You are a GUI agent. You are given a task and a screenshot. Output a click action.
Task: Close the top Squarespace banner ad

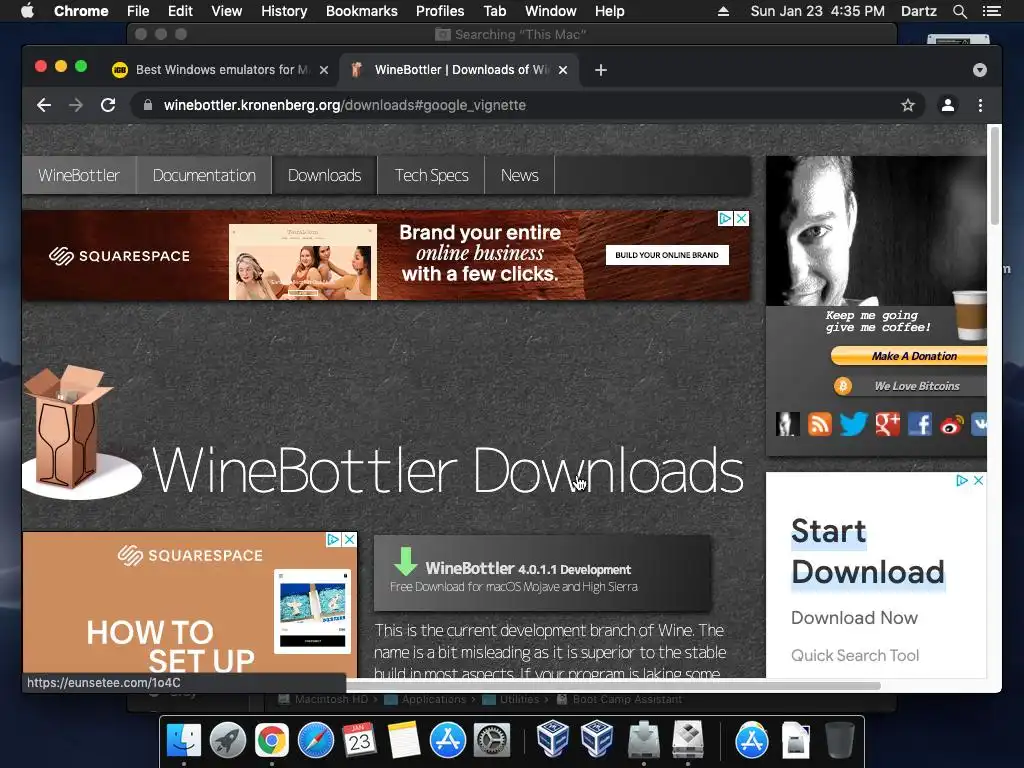(741, 219)
